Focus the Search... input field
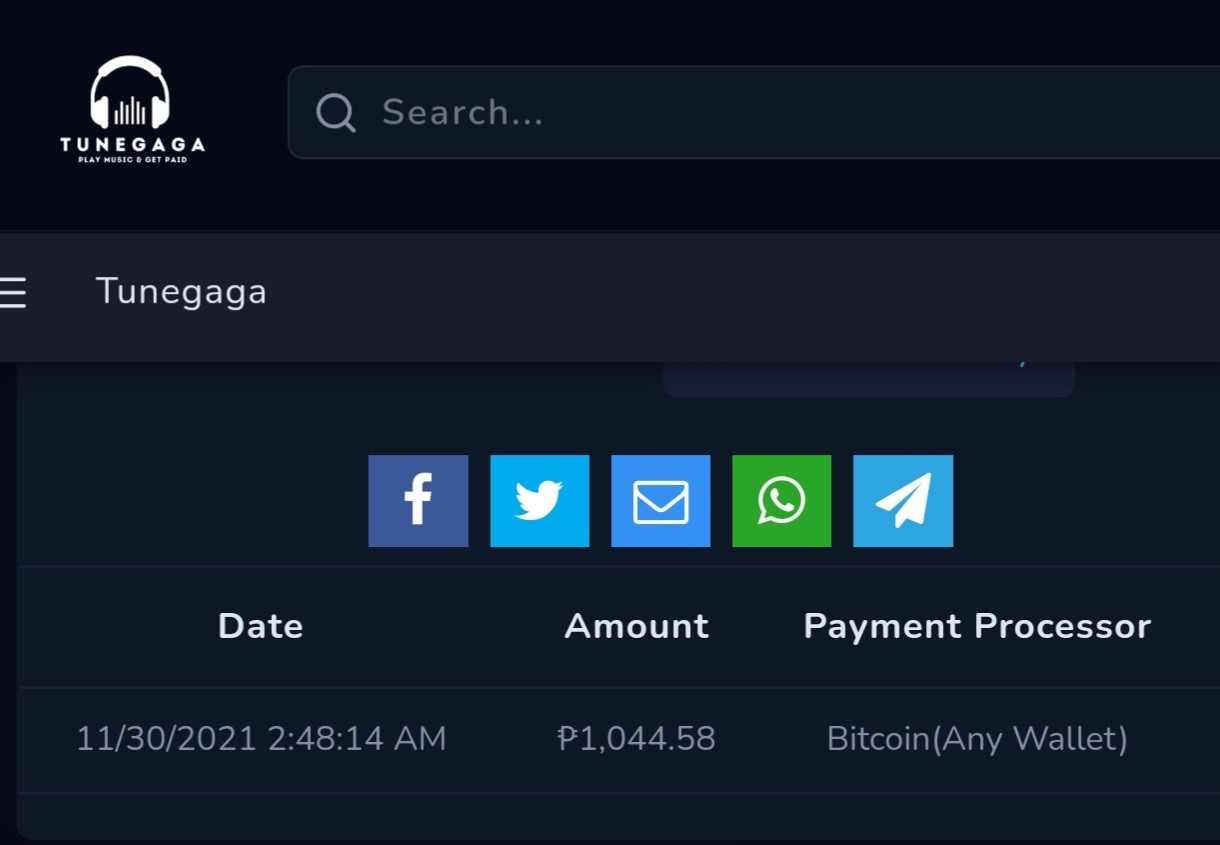Screen dimensions: 1220x845 coord(754,112)
